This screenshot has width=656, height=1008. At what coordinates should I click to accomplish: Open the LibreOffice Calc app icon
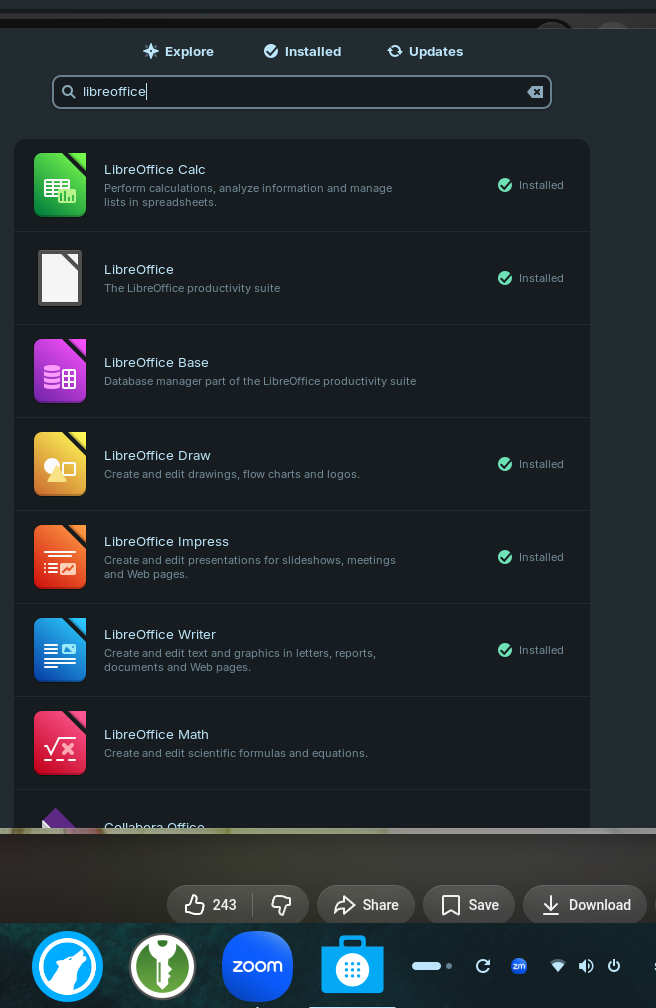[x=60, y=185]
